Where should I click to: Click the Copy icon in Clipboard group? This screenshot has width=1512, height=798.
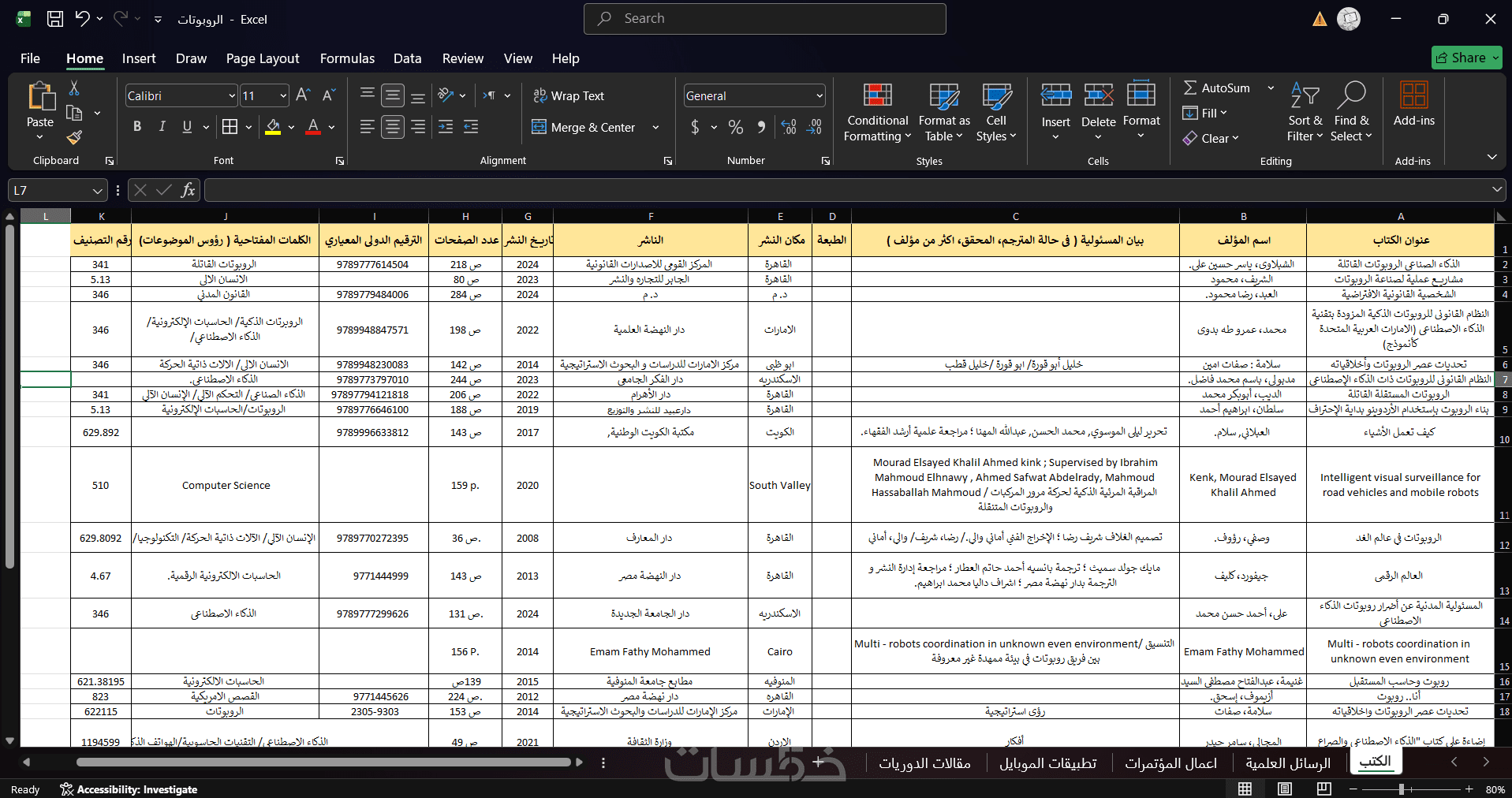click(x=74, y=113)
